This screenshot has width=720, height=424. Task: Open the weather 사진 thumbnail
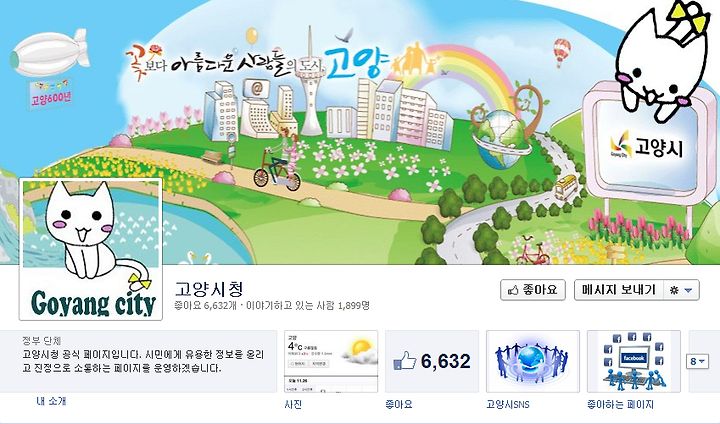click(331, 361)
